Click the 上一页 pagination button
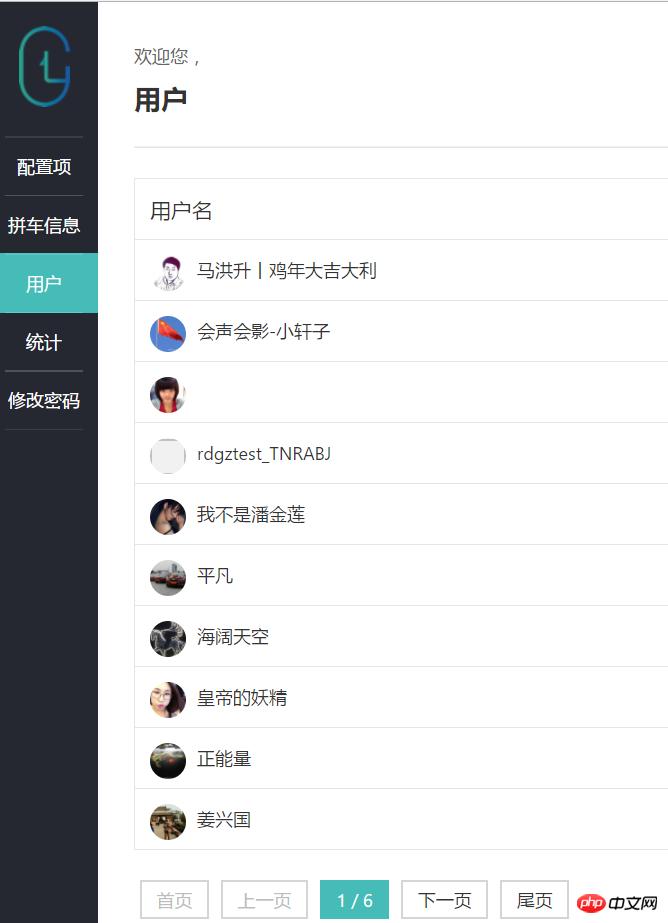This screenshot has width=668, height=923. click(264, 899)
